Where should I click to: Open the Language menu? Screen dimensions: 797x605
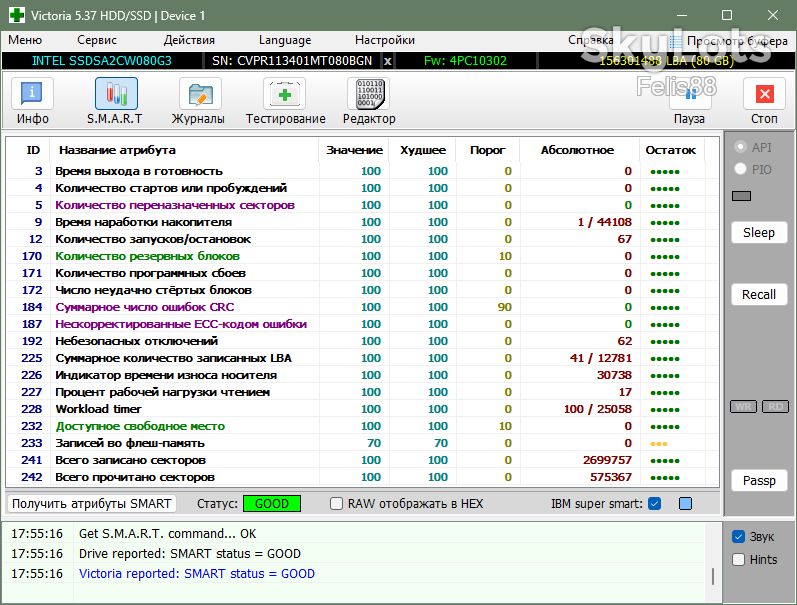(x=285, y=40)
